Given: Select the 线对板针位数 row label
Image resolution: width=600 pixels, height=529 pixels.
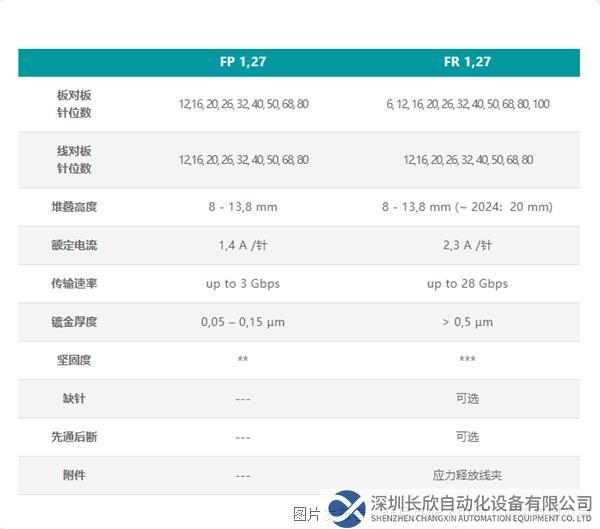Looking at the screenshot, I should coord(74,160).
